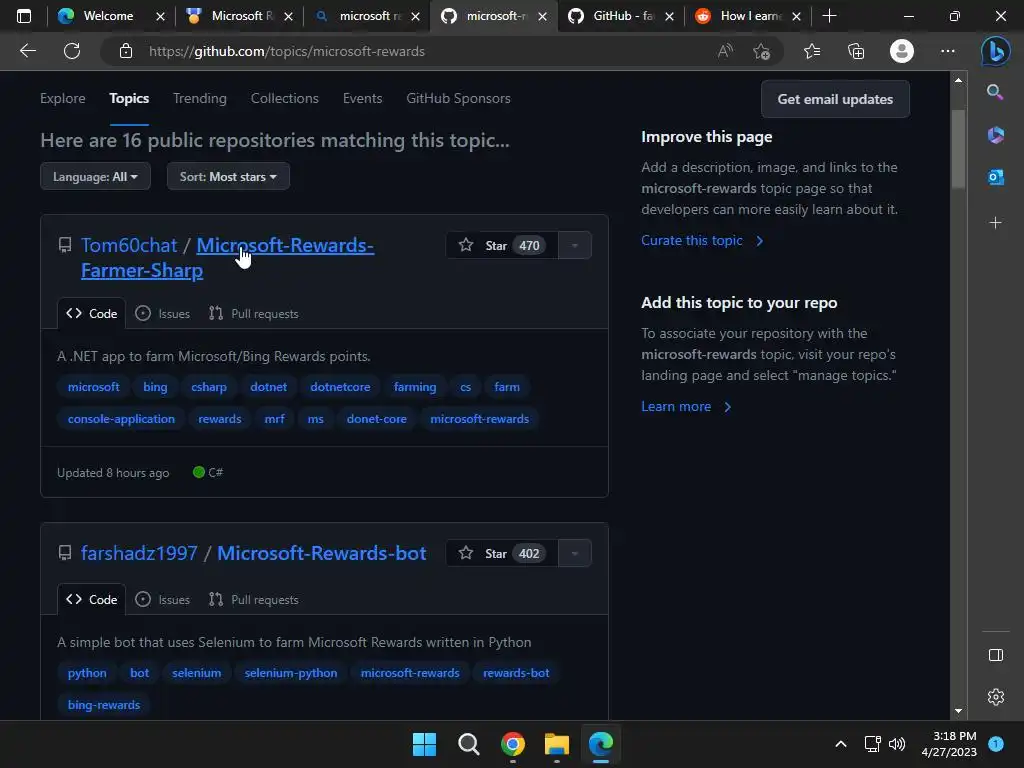
Task: Click Get email updates button
Action: point(835,99)
